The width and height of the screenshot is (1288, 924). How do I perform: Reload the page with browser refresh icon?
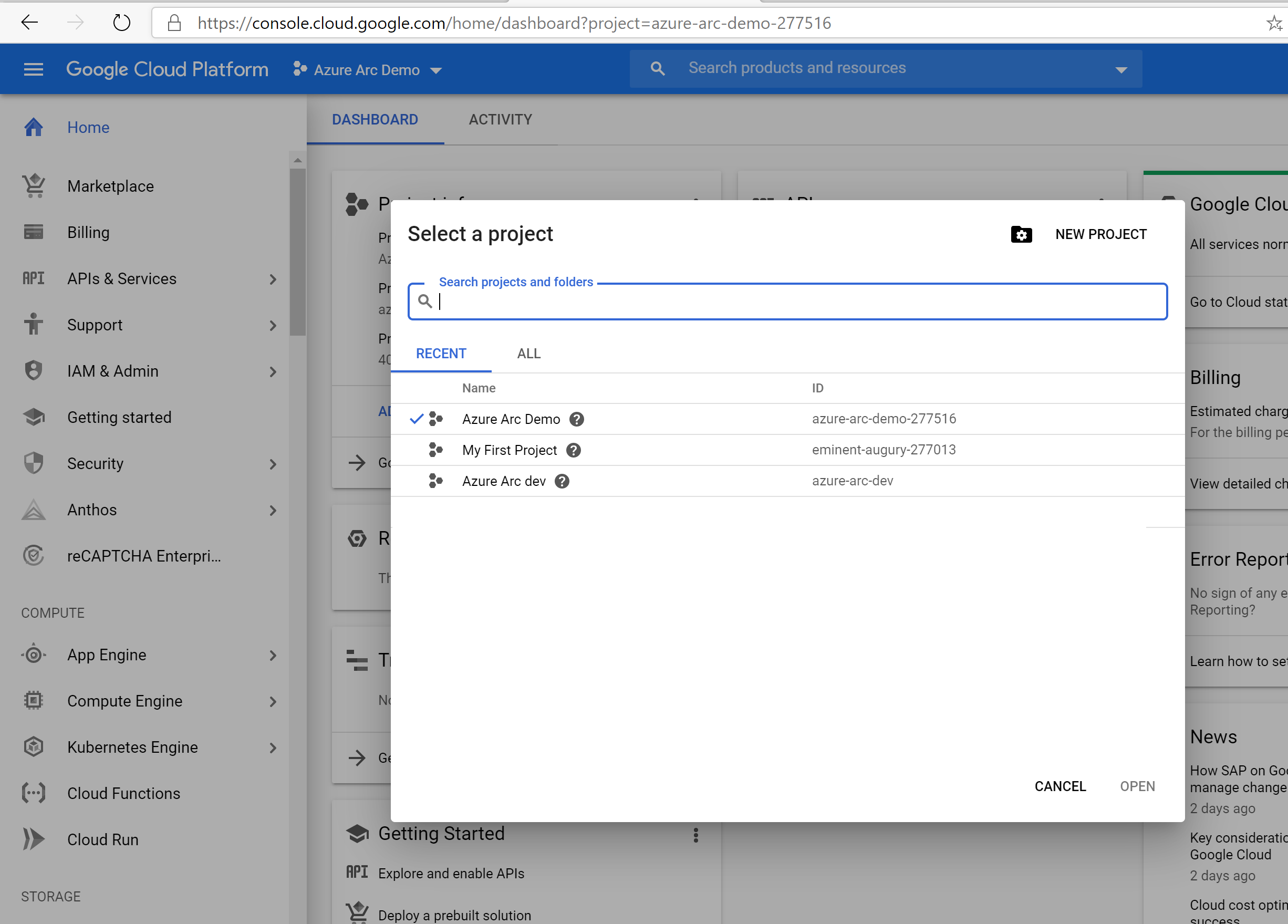click(x=121, y=23)
